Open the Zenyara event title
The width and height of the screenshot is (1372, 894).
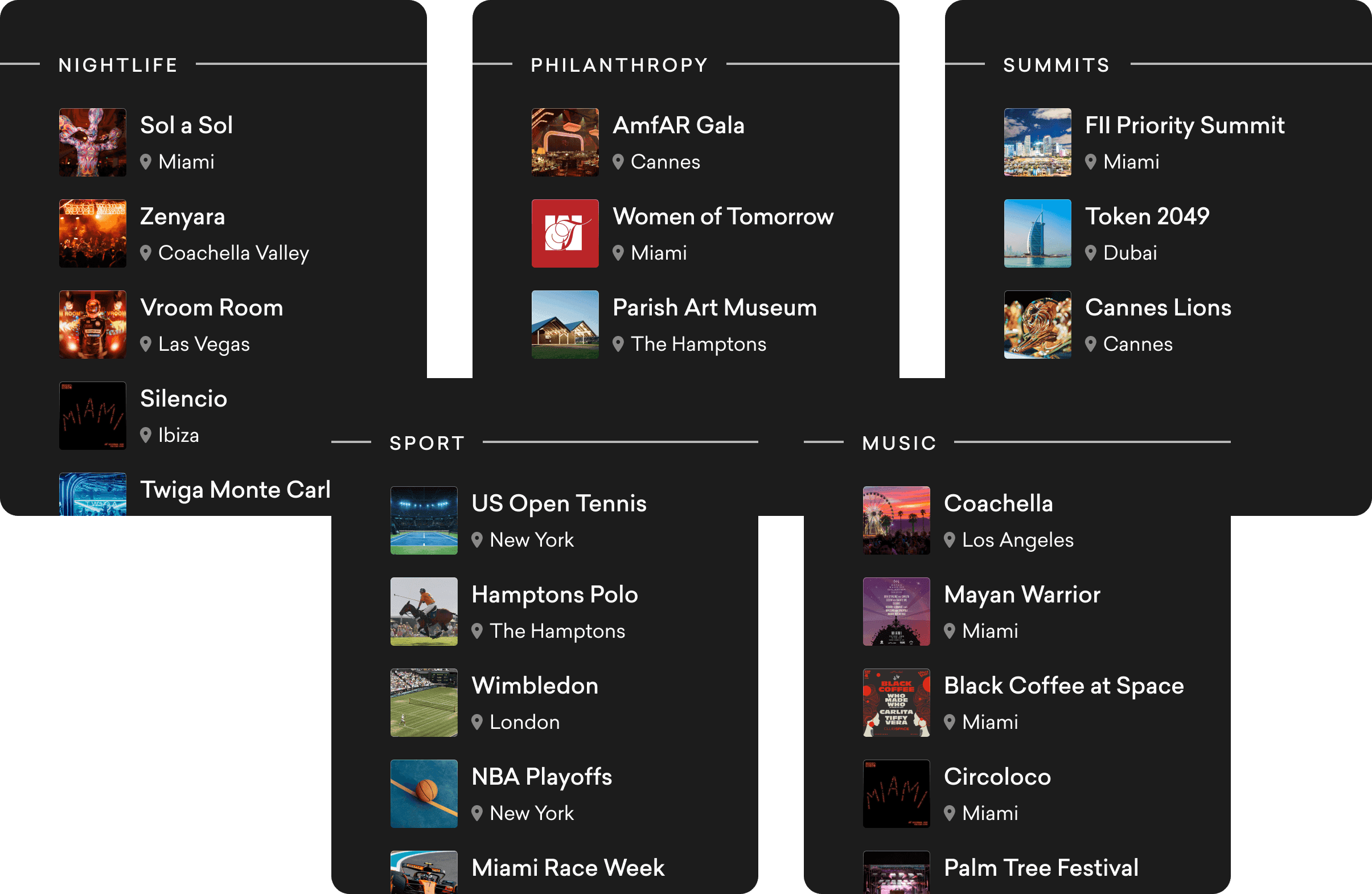click(182, 217)
